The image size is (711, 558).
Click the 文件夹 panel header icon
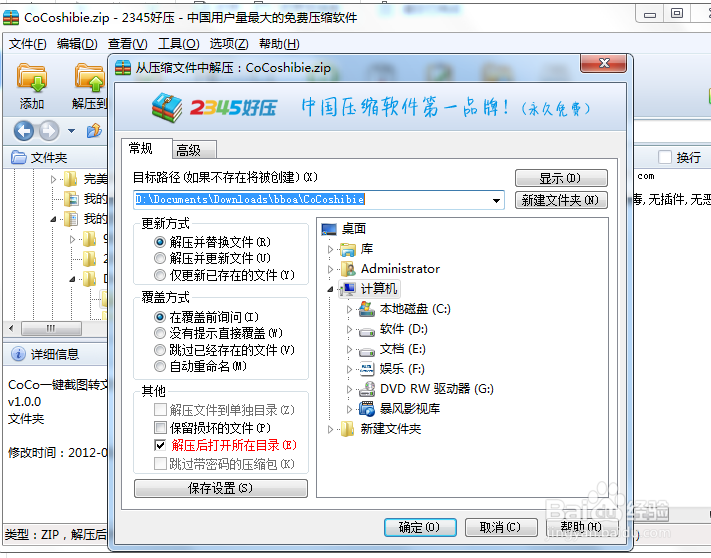(19, 157)
